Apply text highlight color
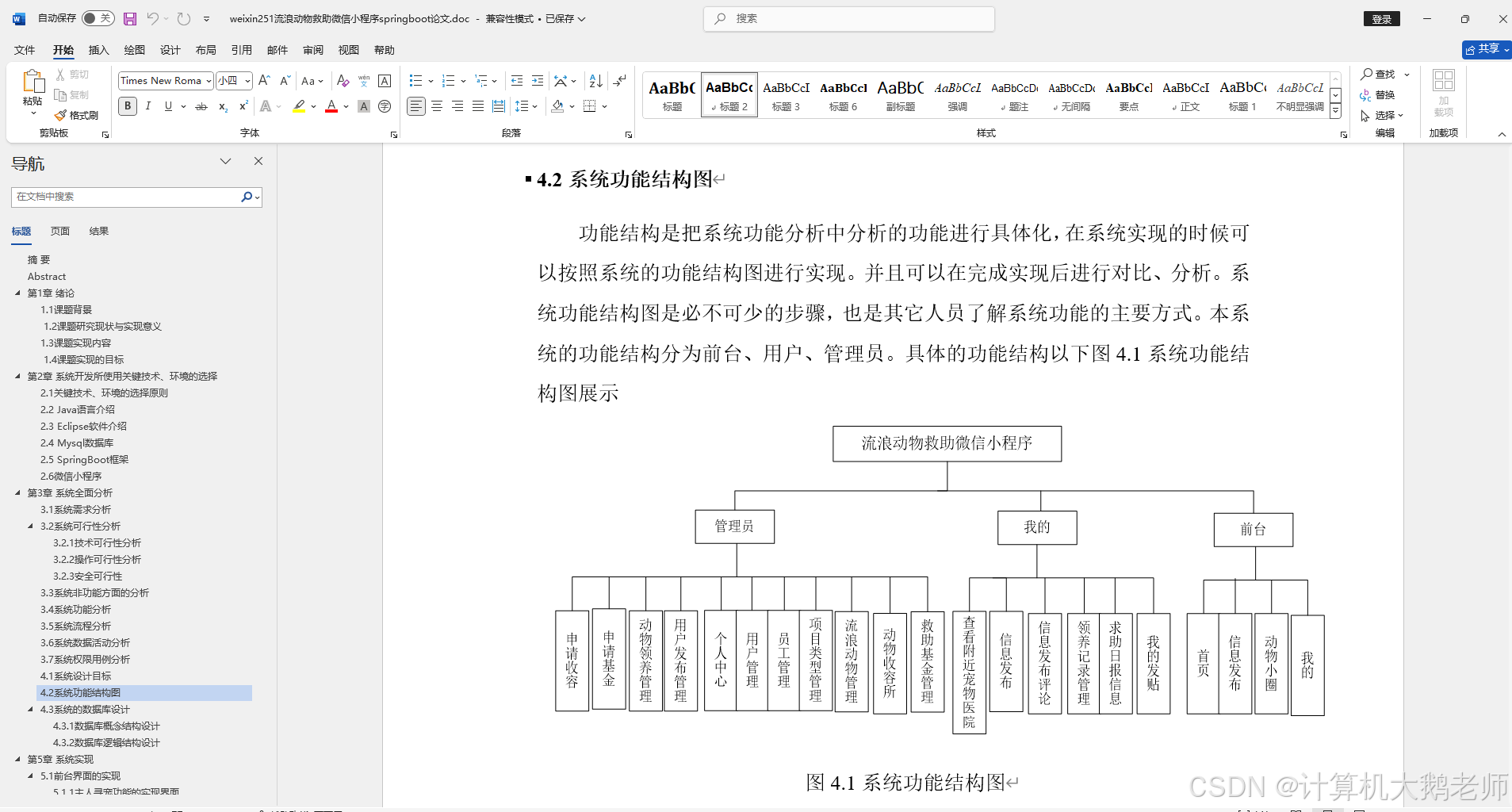Image resolution: width=1512 pixels, height=812 pixels. pos(299,106)
